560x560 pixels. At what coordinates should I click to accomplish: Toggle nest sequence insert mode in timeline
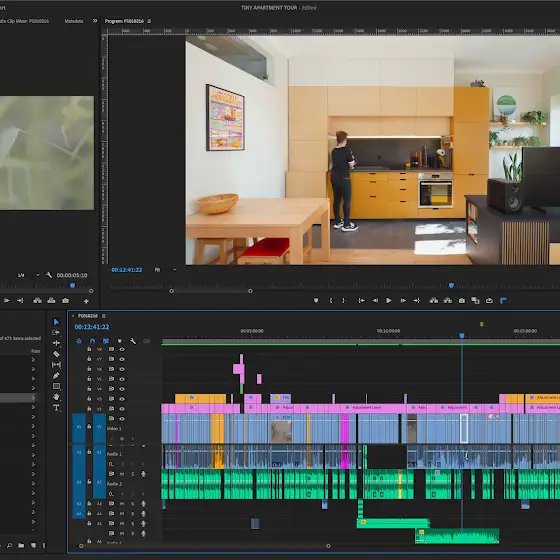(x=79, y=341)
